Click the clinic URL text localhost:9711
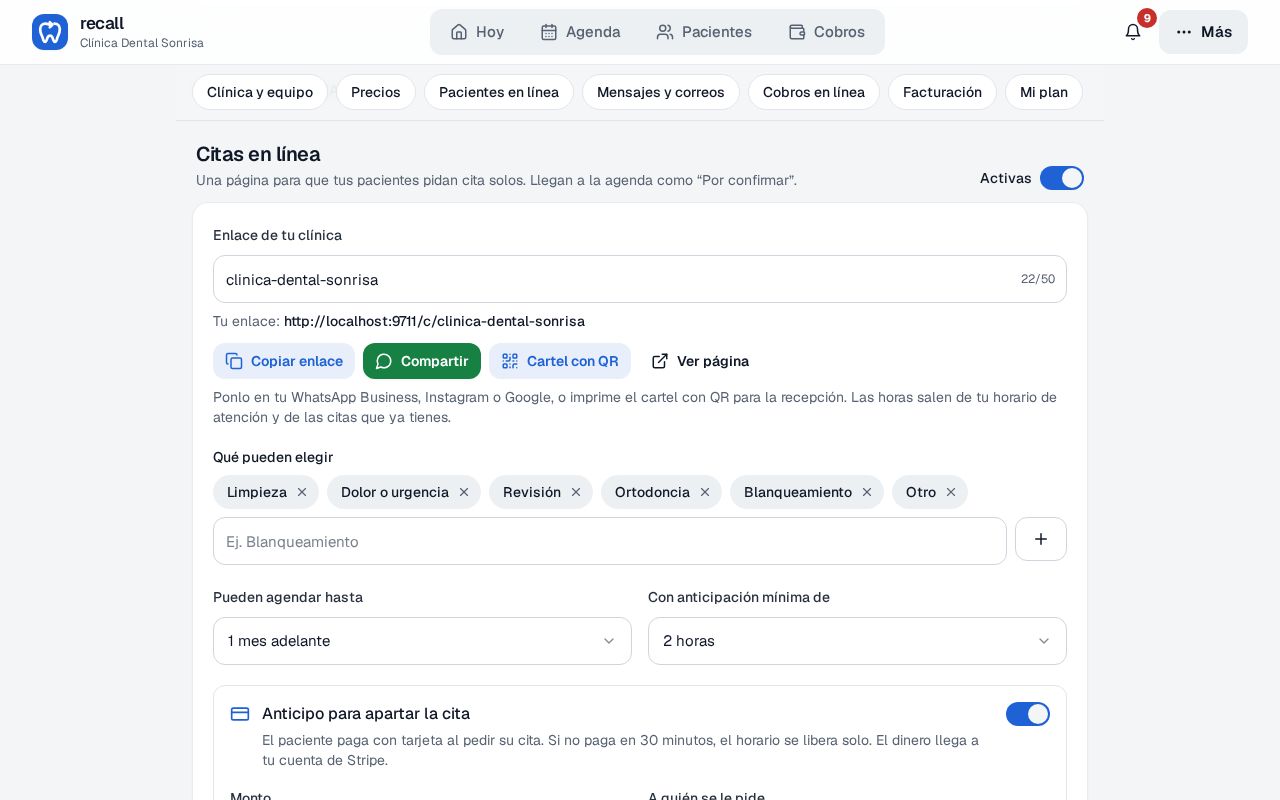 [x=434, y=321]
